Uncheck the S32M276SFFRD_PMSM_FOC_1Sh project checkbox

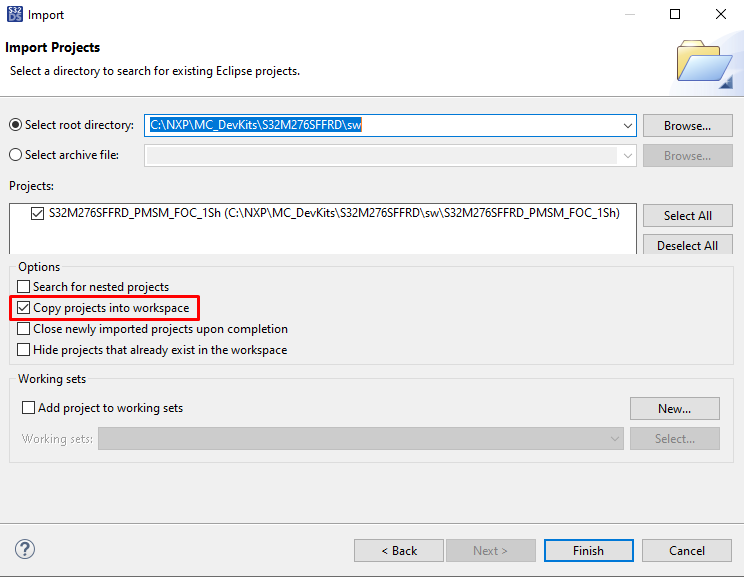pos(38,213)
